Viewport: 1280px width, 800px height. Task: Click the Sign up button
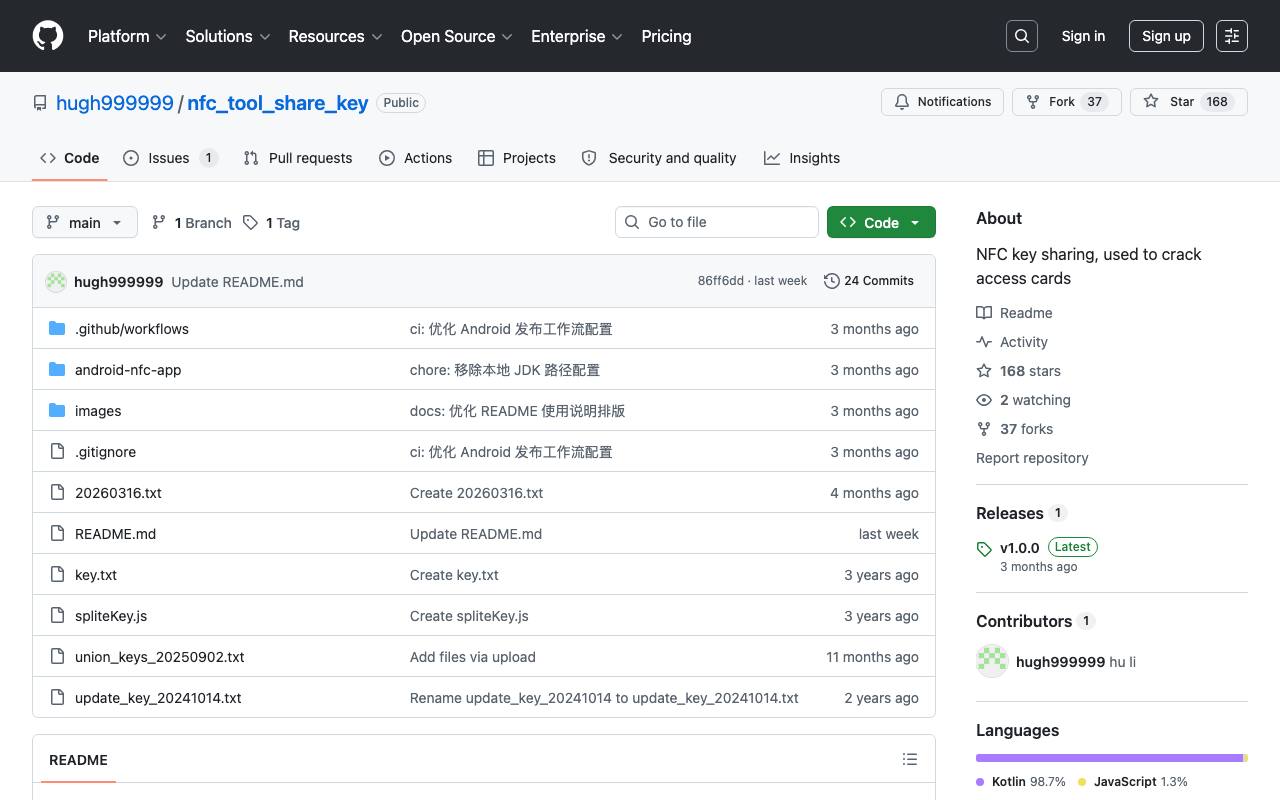coord(1166,36)
